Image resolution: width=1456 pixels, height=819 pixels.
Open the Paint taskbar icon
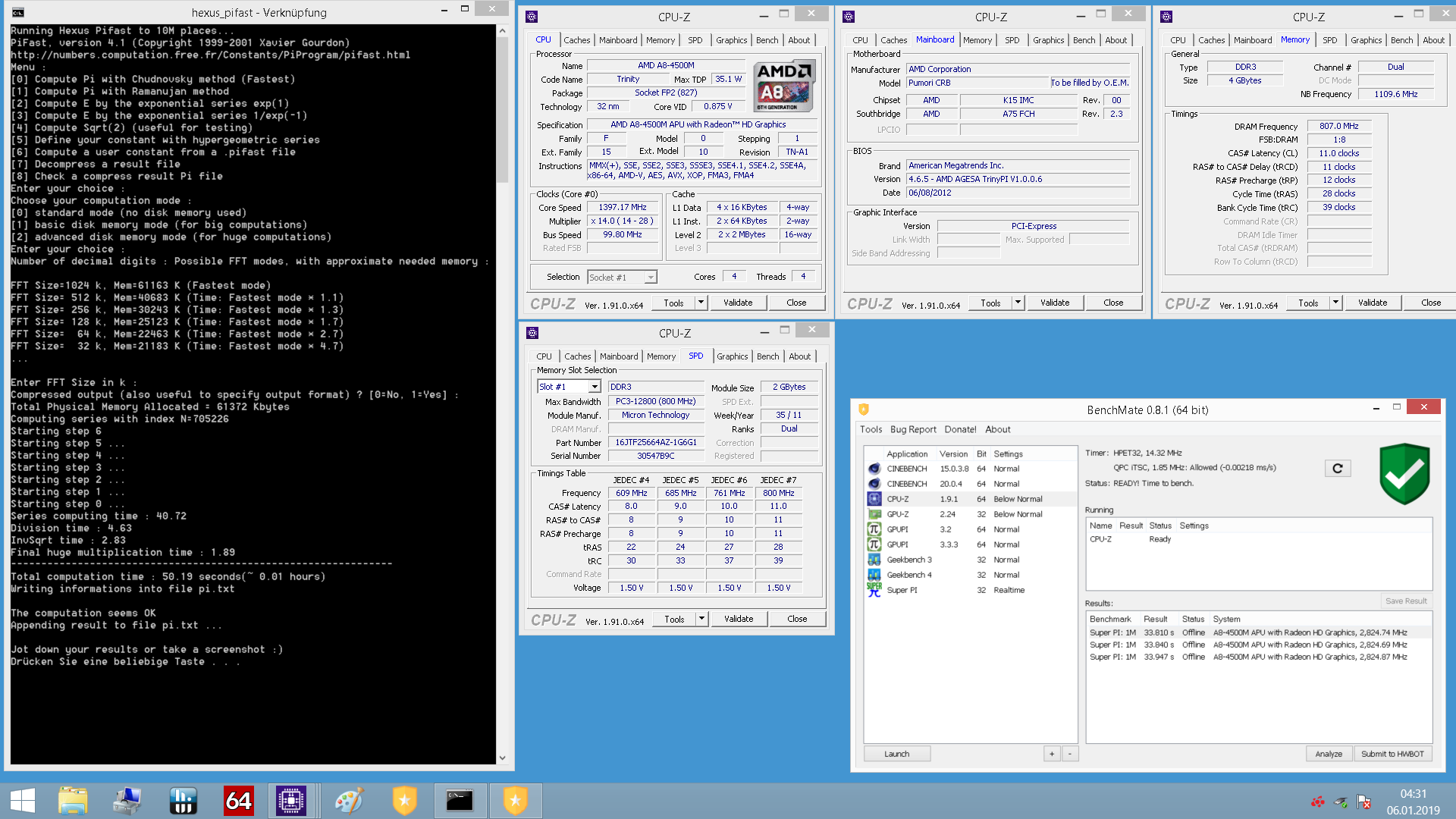(x=349, y=801)
